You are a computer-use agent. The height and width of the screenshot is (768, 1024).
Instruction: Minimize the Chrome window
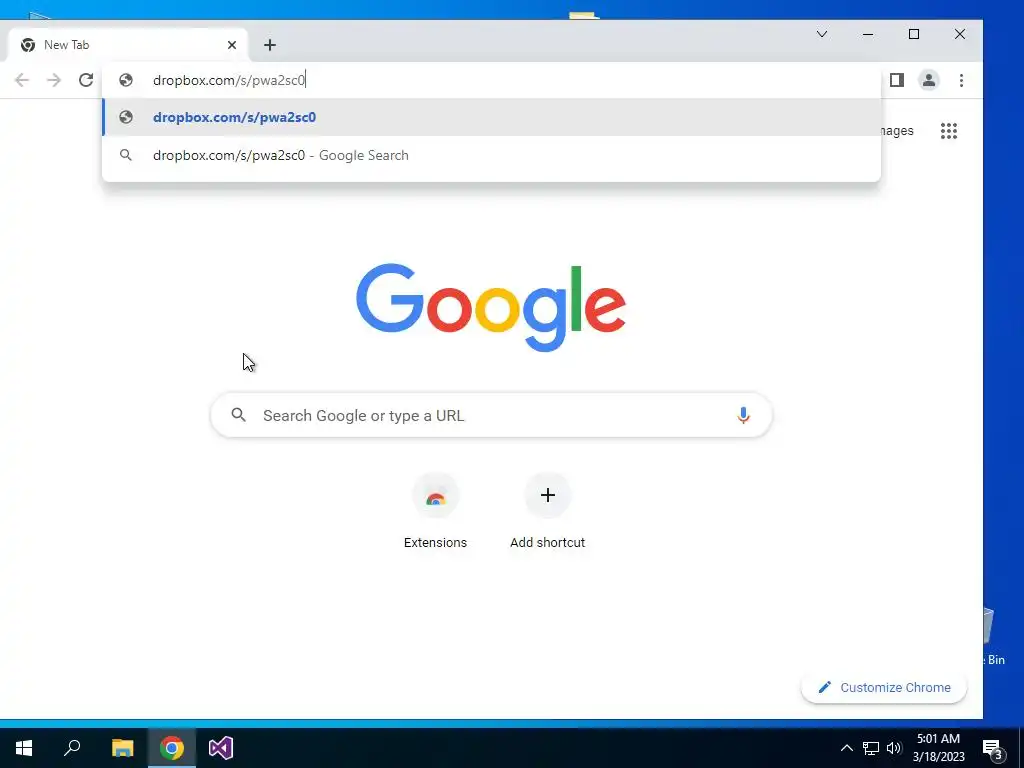click(868, 34)
